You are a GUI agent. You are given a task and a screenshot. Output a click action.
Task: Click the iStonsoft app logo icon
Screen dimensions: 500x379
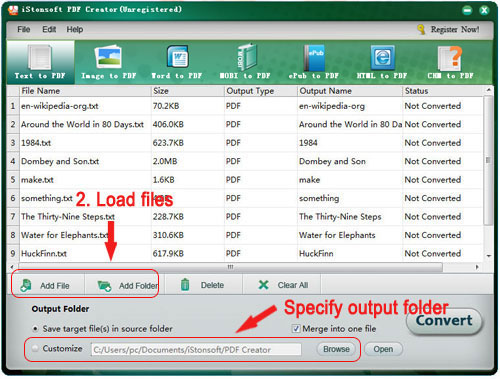pyautogui.click(x=13, y=10)
